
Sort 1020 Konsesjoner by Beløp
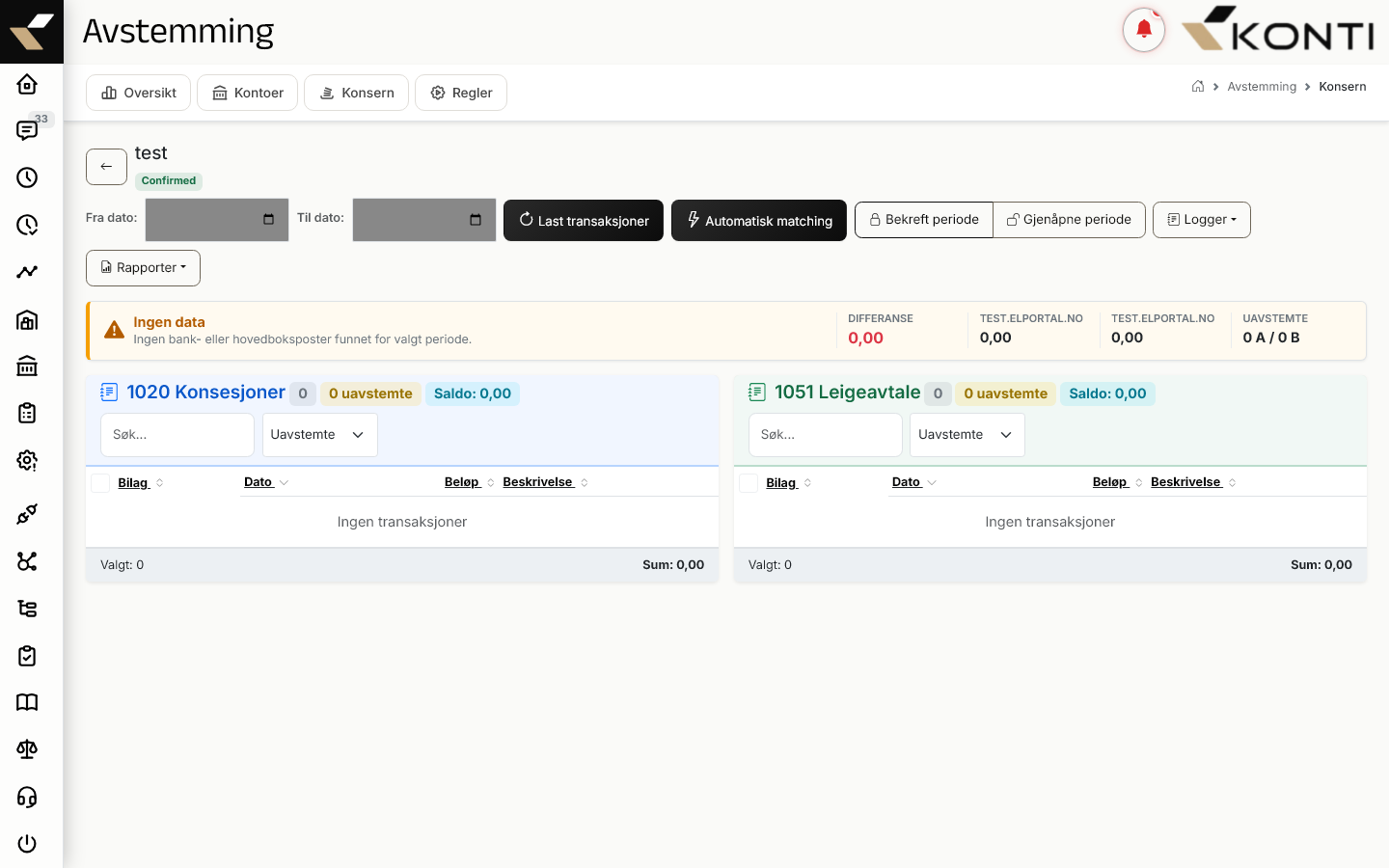click(x=470, y=482)
